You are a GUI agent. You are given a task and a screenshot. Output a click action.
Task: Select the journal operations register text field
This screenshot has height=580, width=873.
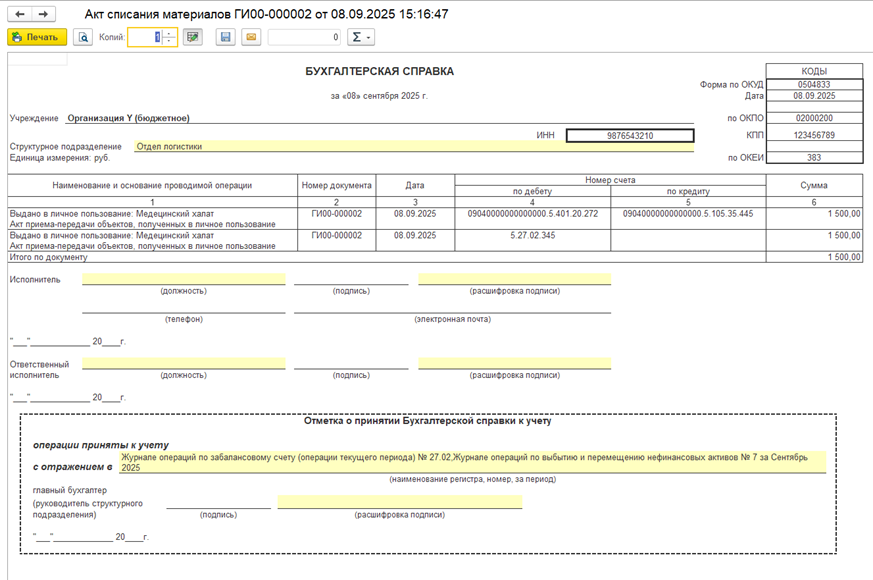coord(473,462)
